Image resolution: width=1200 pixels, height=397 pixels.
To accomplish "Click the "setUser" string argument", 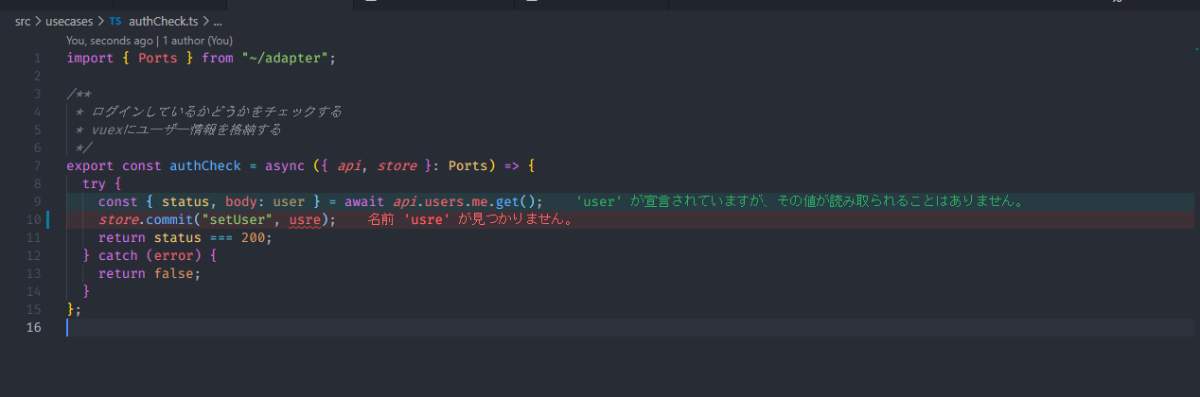I will pyautogui.click(x=237, y=219).
